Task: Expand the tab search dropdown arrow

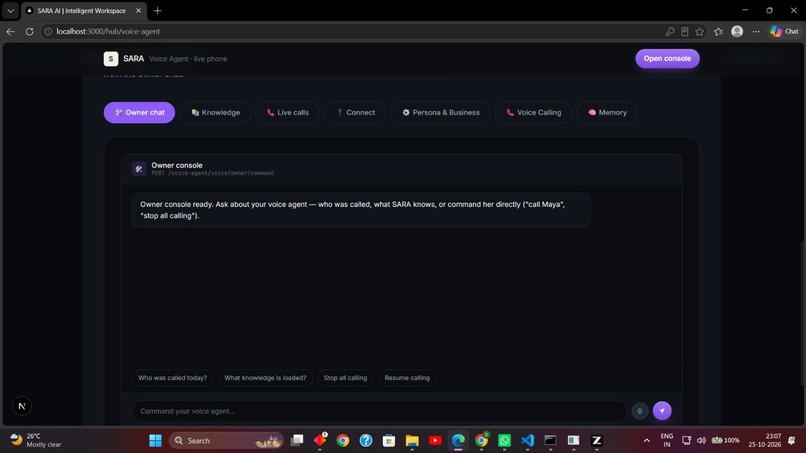Action: point(10,10)
